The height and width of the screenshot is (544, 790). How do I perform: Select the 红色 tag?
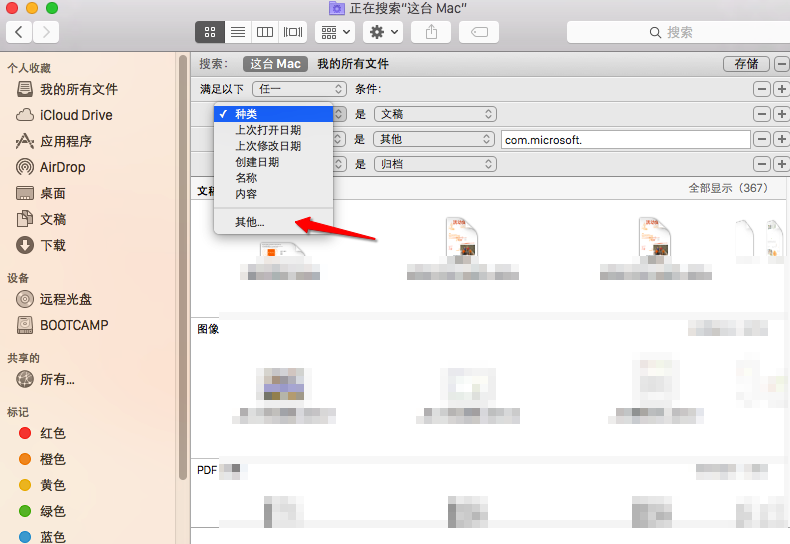[42, 433]
